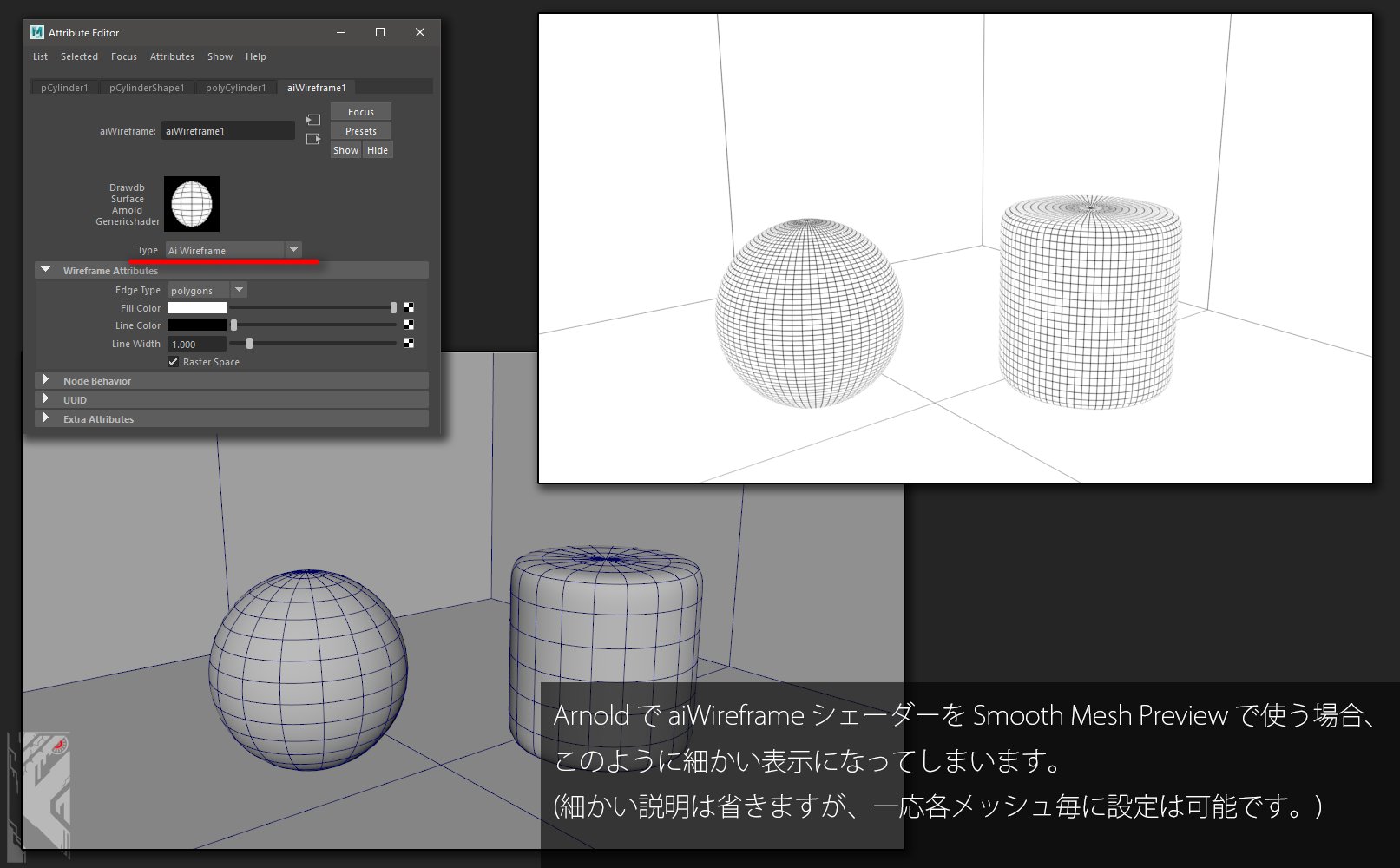
Task: Click the Presets button
Action: (x=361, y=131)
